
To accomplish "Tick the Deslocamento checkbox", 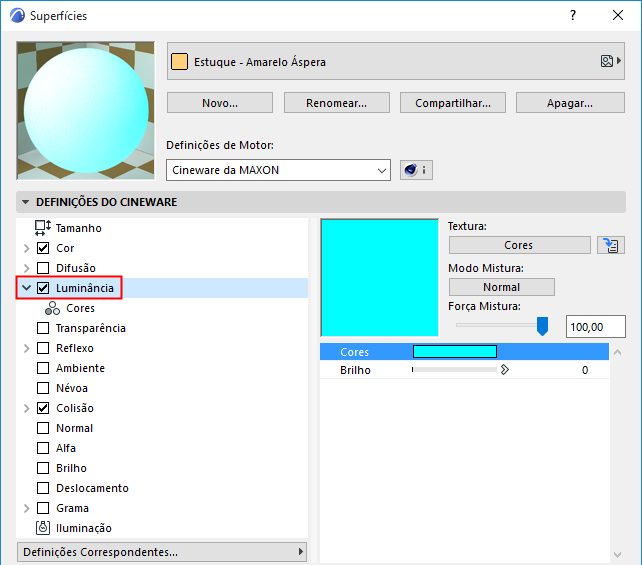I will point(43,488).
